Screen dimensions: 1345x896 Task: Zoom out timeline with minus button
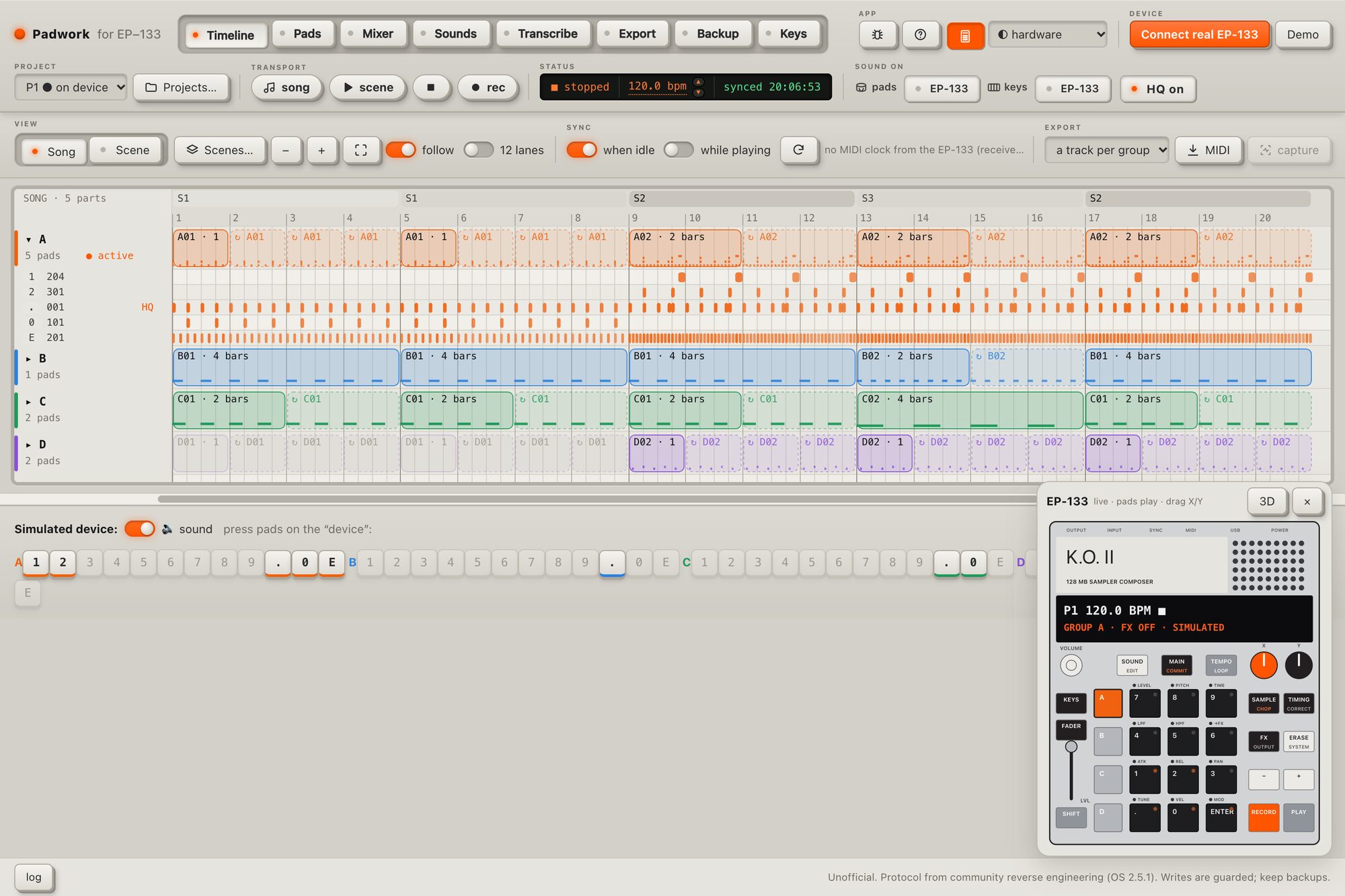(286, 150)
